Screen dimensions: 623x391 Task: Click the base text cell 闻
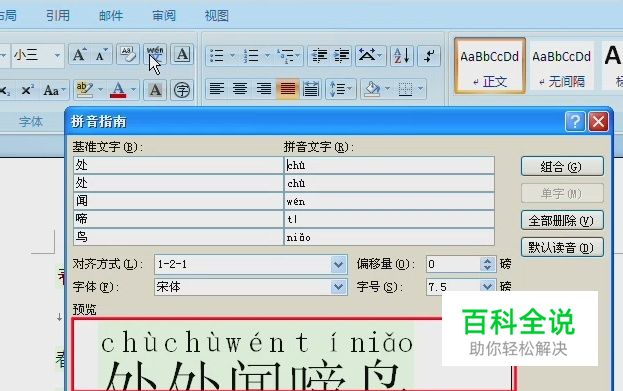point(178,201)
